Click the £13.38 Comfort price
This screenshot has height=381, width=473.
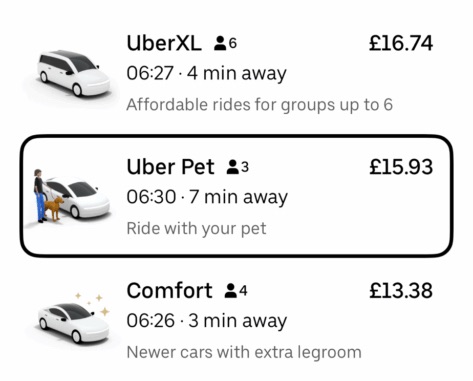[401, 291]
